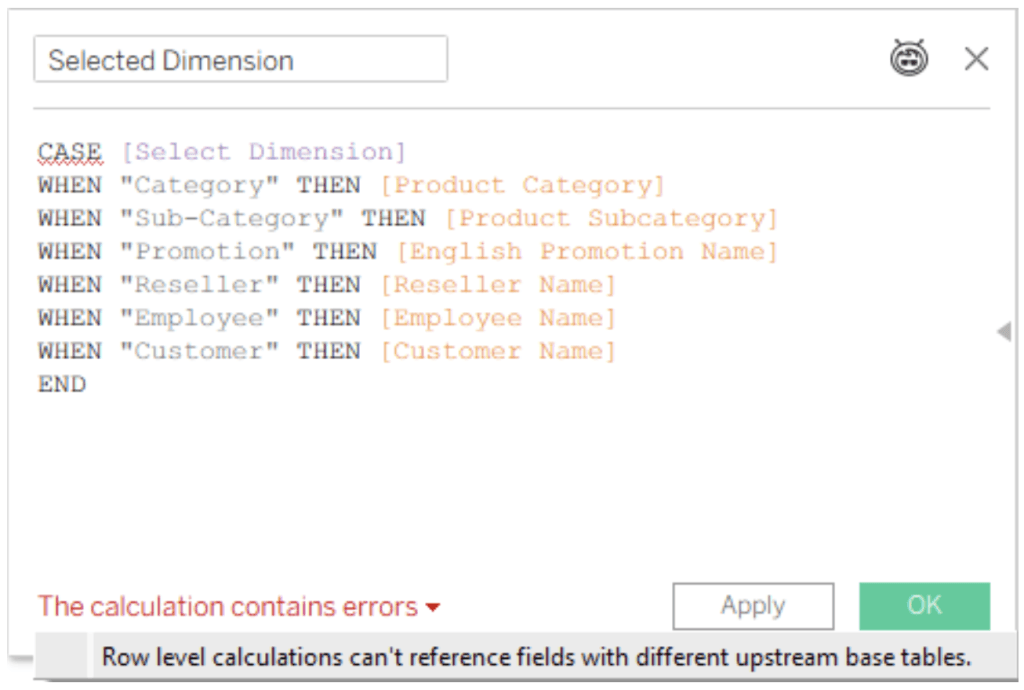1024x690 pixels.
Task: Click the "Reseller" string literal
Action: [199, 285]
